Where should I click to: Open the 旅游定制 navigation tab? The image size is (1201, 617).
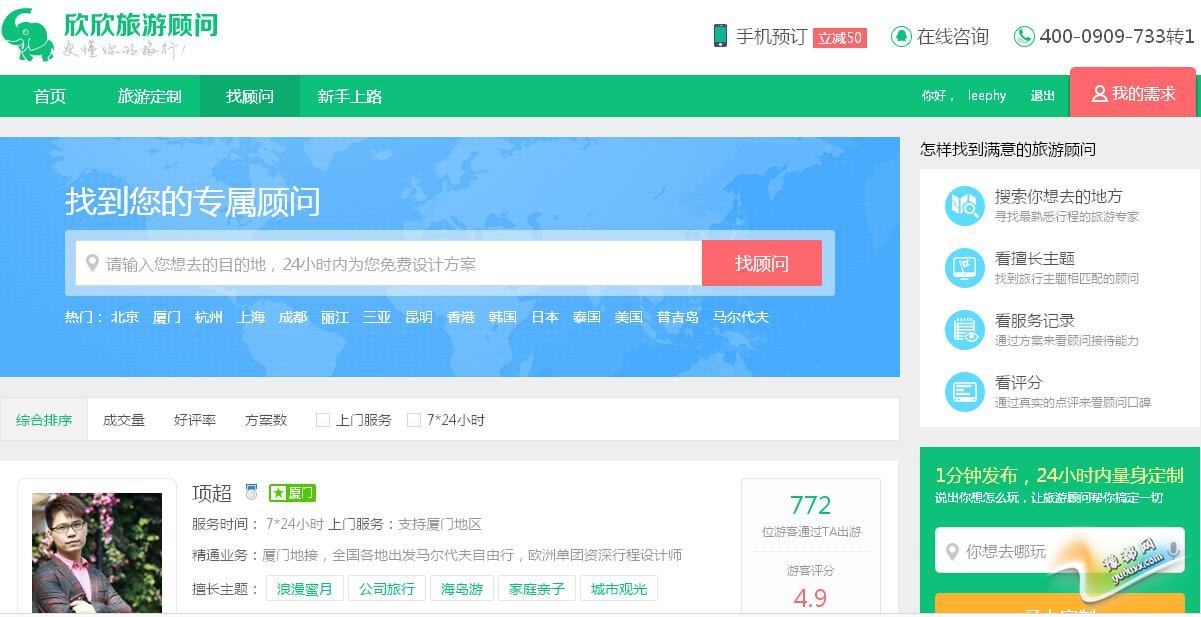pos(149,96)
